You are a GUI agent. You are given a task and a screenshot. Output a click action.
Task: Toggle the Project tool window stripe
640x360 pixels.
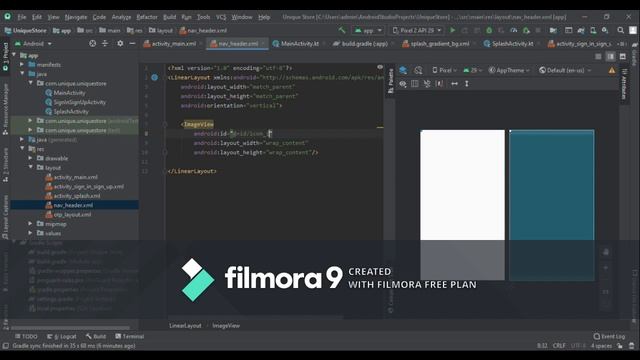(x=5, y=56)
